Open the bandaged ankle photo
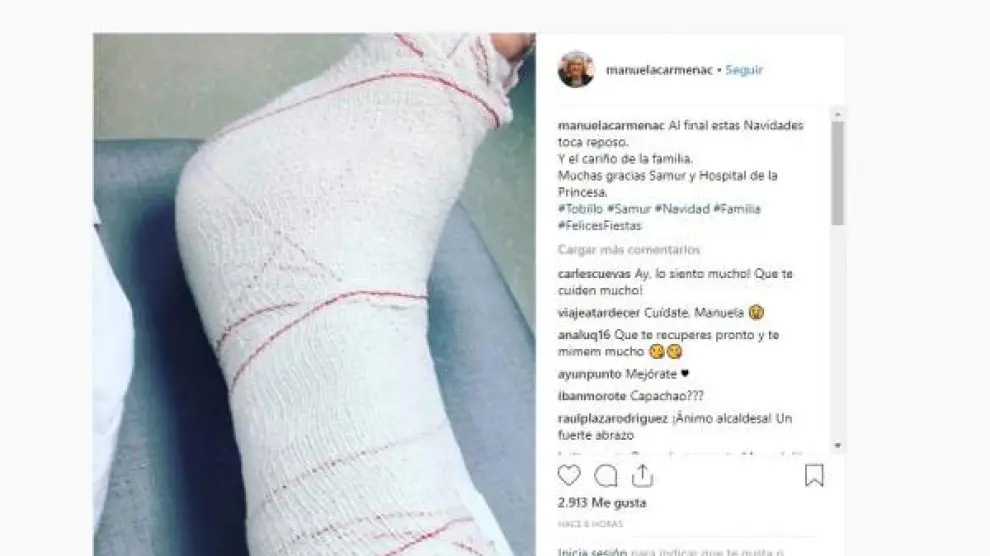 click(314, 294)
